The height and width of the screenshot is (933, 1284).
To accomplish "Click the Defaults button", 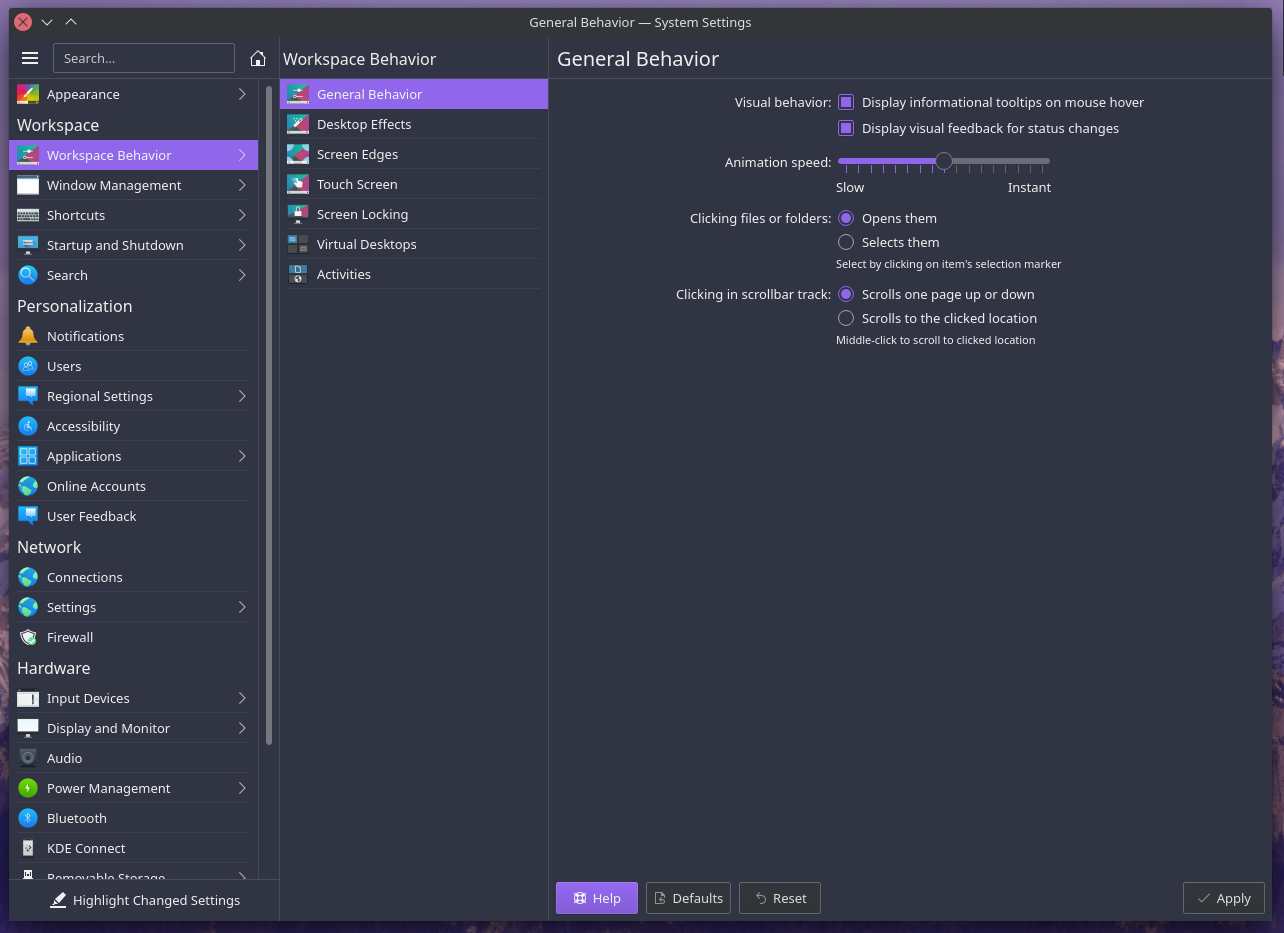I will (x=688, y=898).
